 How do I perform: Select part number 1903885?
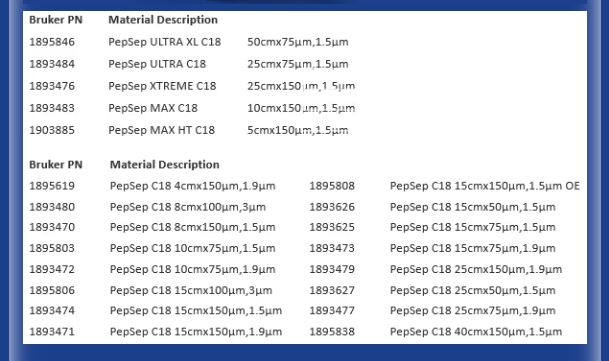coord(52,130)
